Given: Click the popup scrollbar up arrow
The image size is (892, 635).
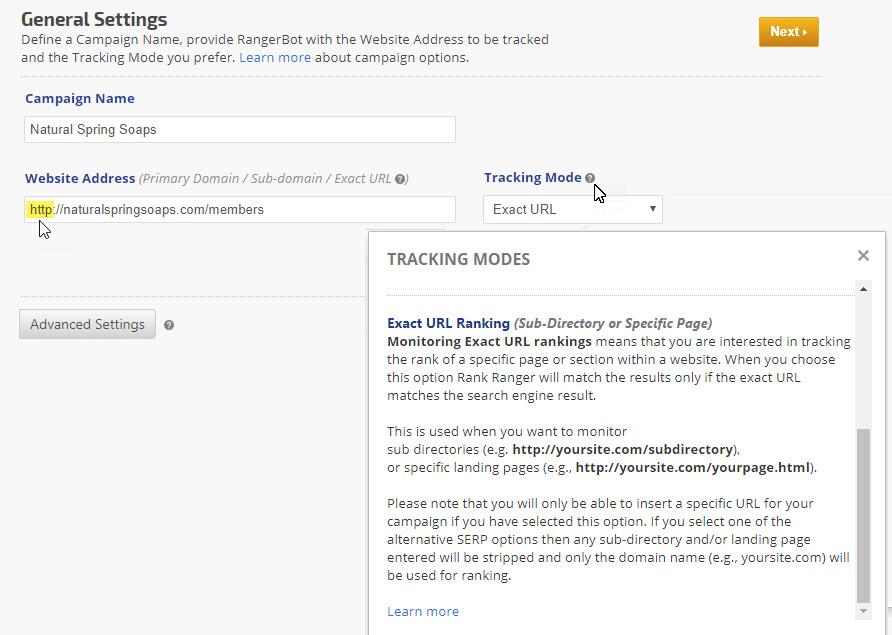Looking at the screenshot, I should [x=864, y=289].
